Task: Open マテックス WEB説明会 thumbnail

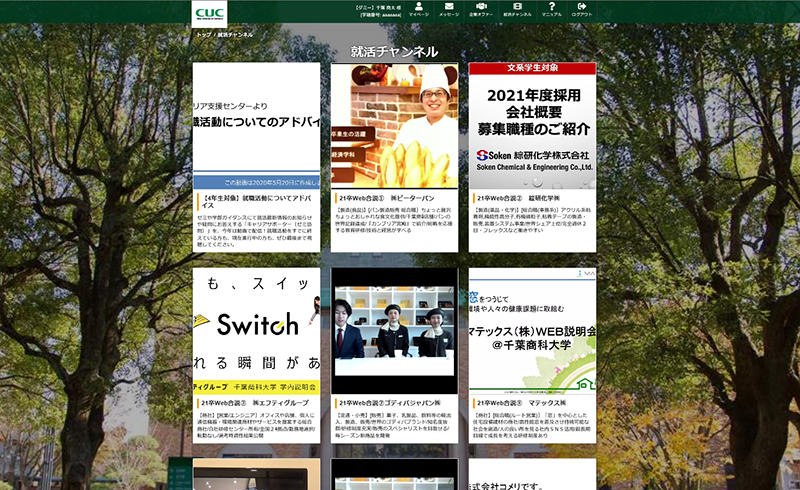Action: pyautogui.click(x=532, y=330)
